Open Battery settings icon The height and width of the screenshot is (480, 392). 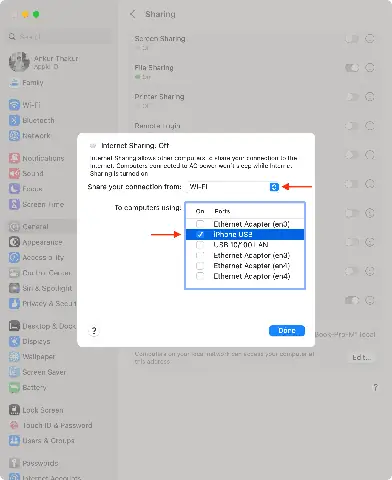[14, 387]
